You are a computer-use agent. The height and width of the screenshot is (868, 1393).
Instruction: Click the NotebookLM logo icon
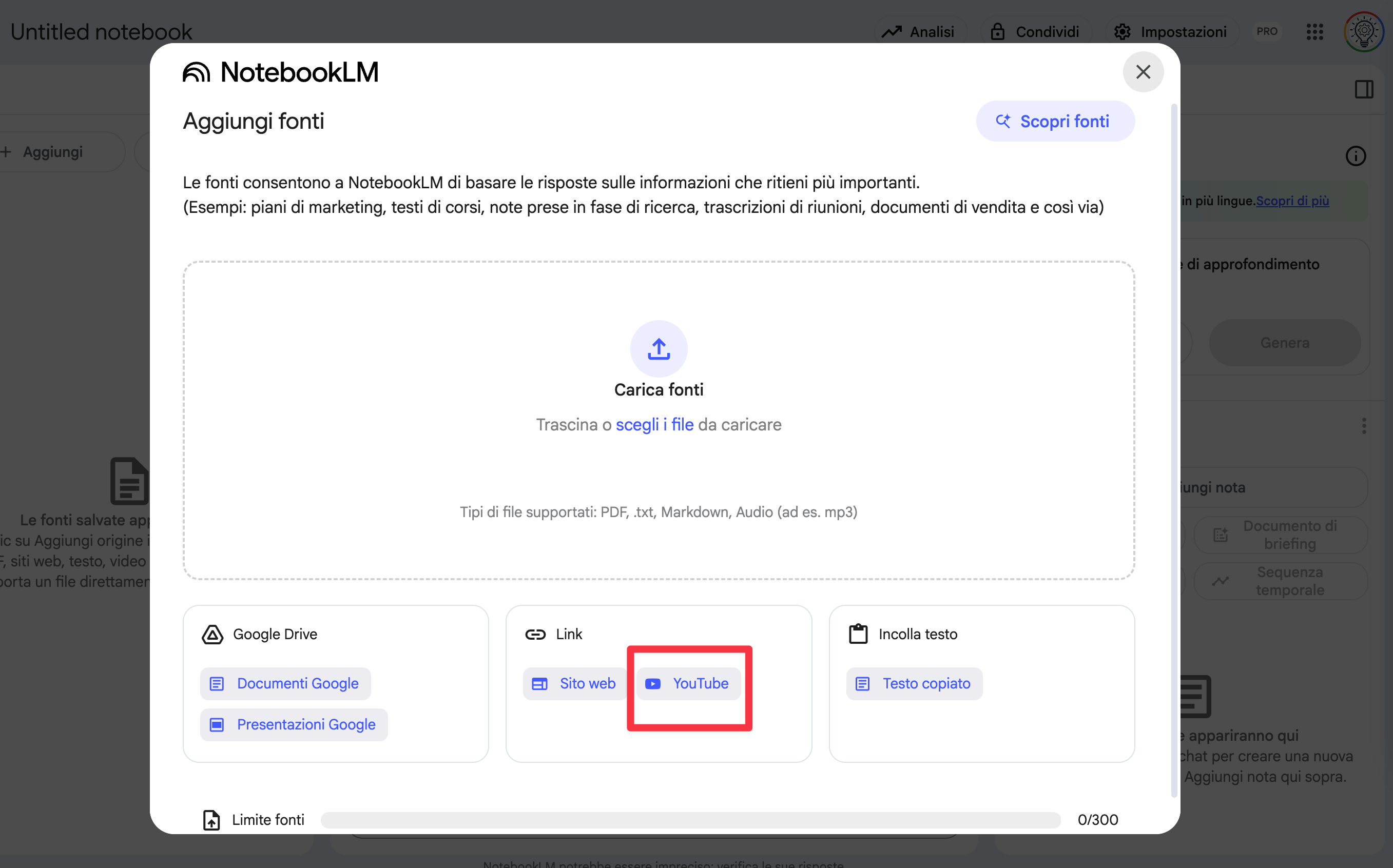click(x=197, y=72)
